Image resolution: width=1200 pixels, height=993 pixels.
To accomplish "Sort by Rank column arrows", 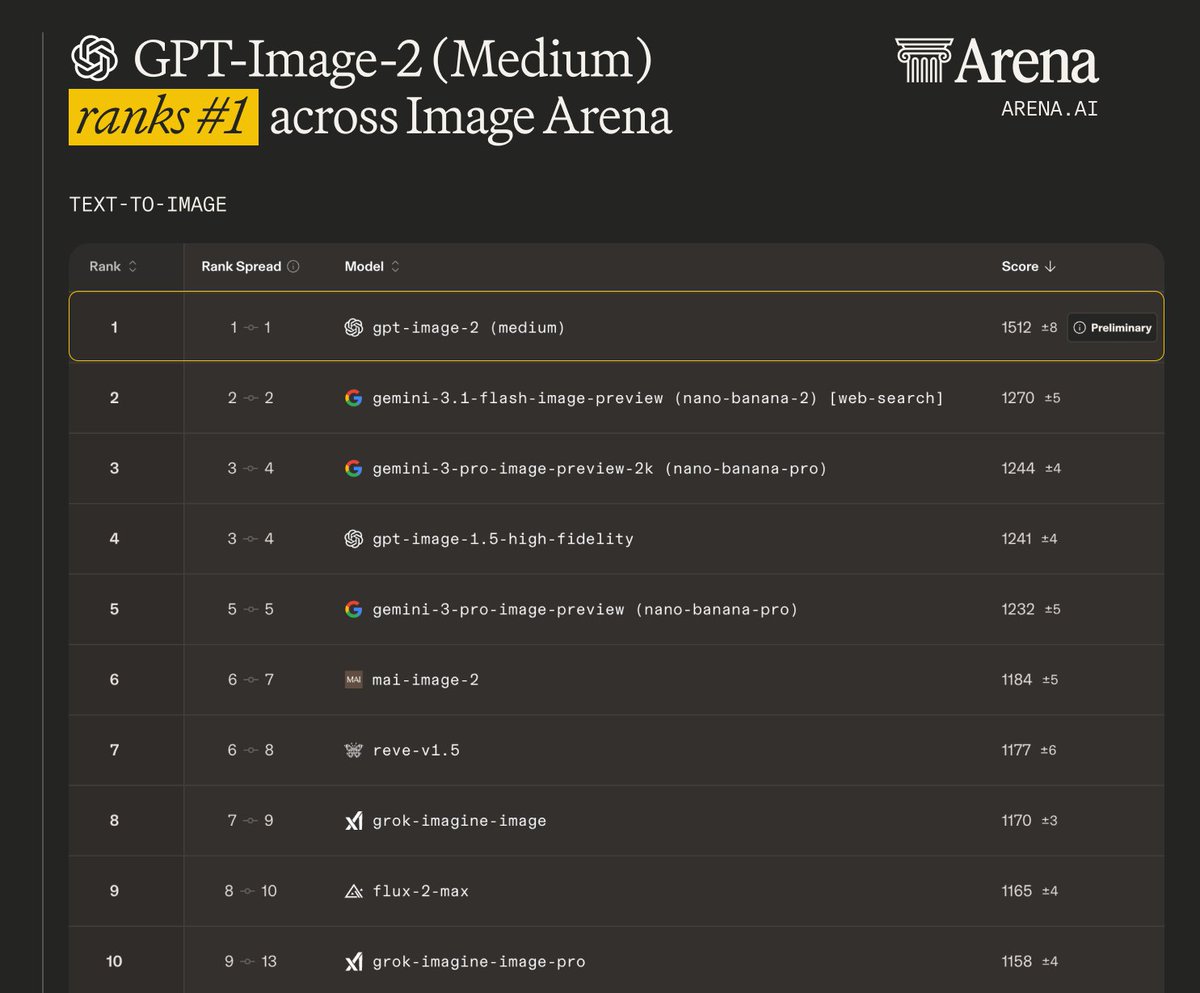I will point(133,267).
